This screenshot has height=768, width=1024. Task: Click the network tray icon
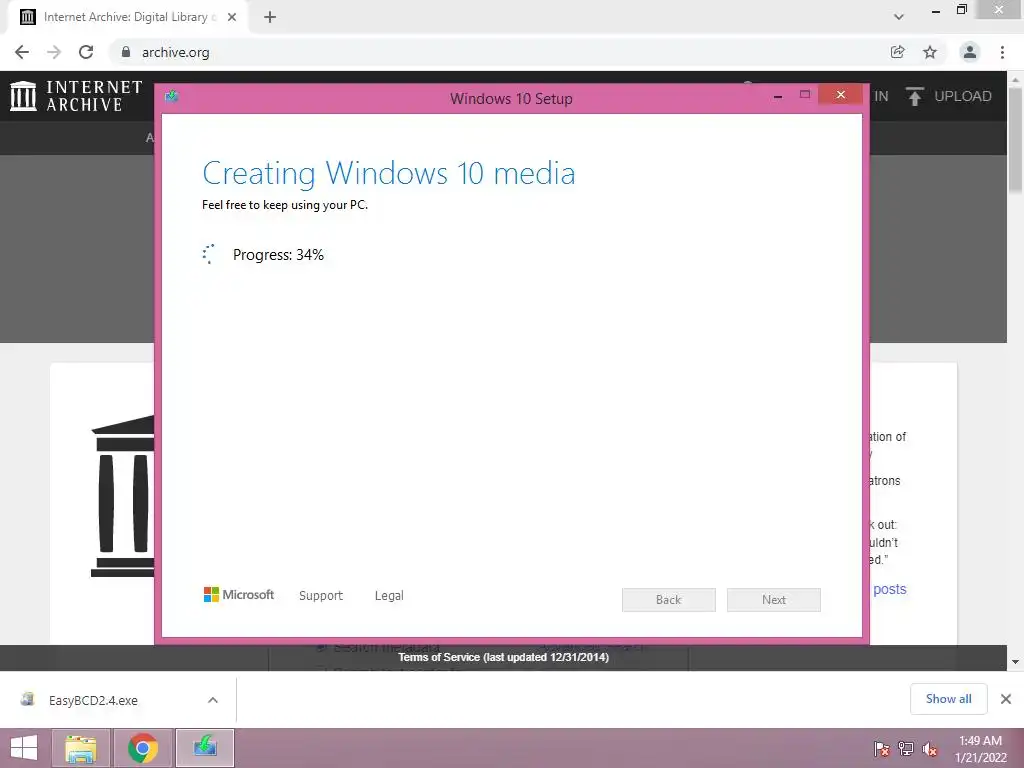tap(906, 749)
